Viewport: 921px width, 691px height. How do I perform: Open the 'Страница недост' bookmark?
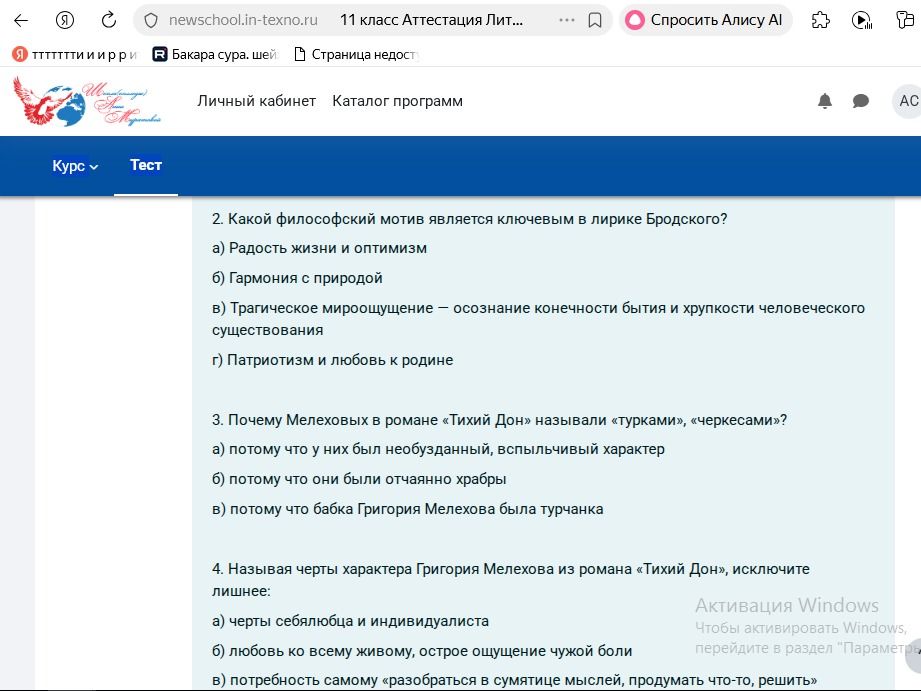point(356,55)
